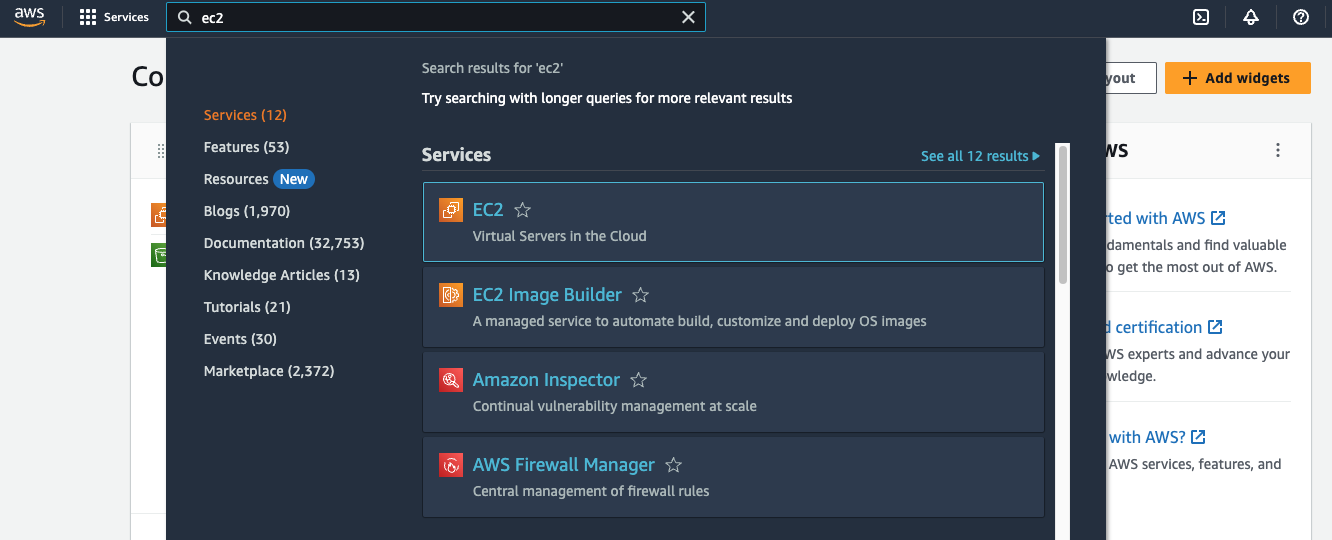Favorite Amazon Inspector with its star

tap(639, 380)
